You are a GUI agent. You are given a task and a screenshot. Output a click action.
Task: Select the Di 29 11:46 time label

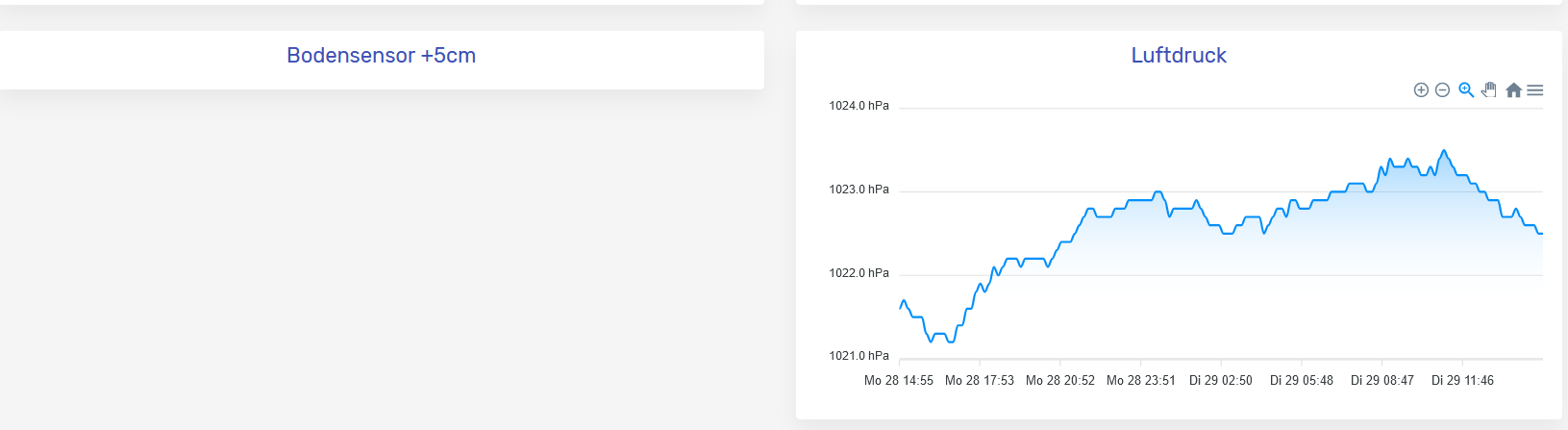click(x=1462, y=381)
